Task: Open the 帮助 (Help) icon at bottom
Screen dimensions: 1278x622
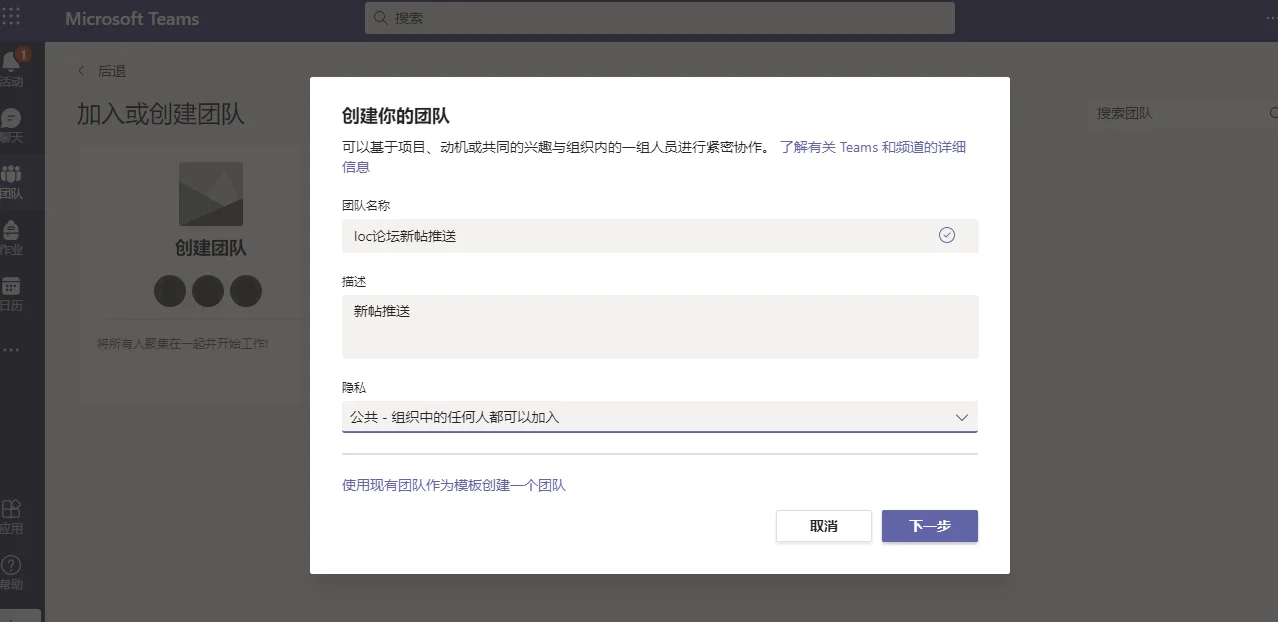Action: click(13, 568)
